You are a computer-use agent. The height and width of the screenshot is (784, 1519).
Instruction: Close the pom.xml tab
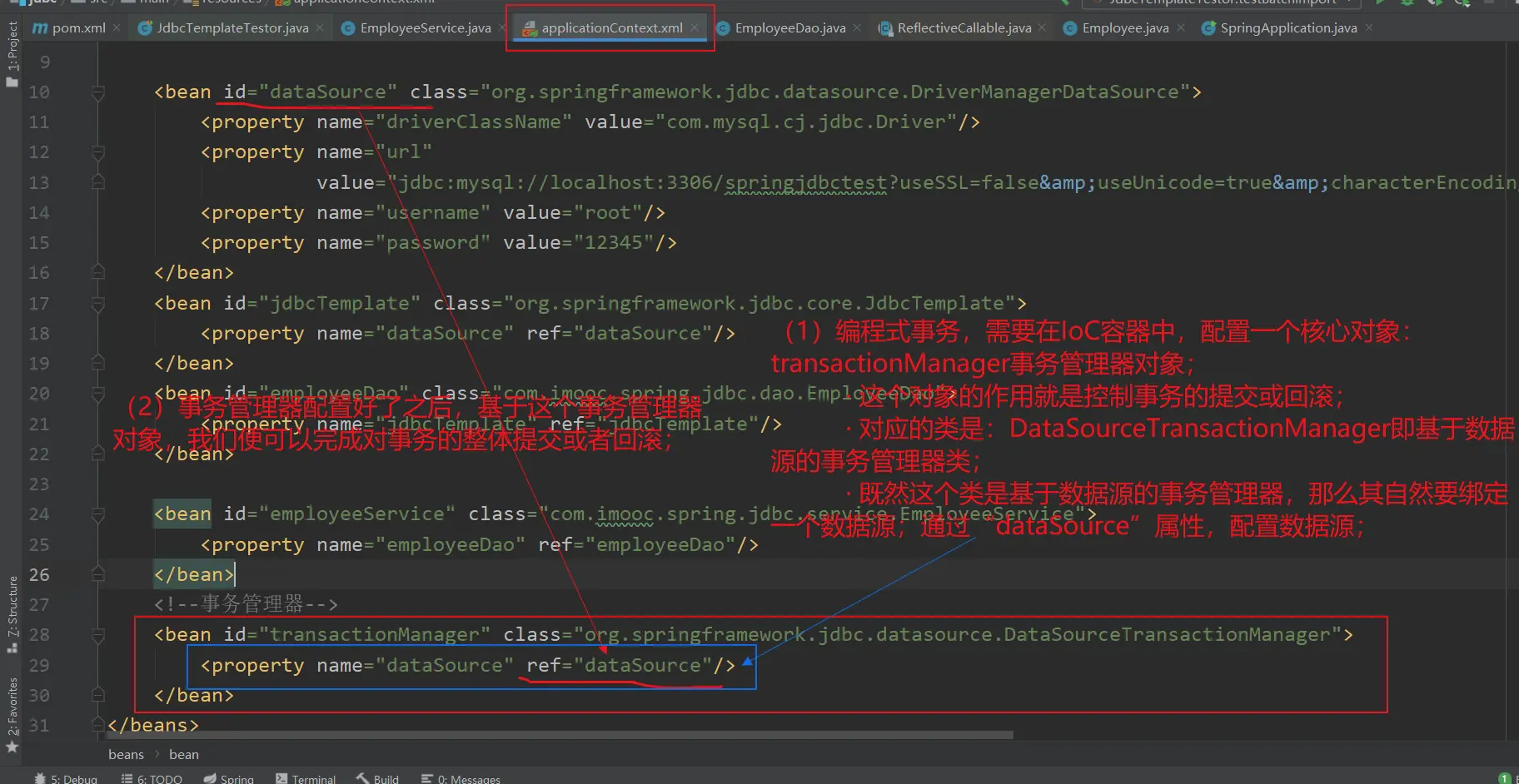pyautogui.click(x=117, y=28)
